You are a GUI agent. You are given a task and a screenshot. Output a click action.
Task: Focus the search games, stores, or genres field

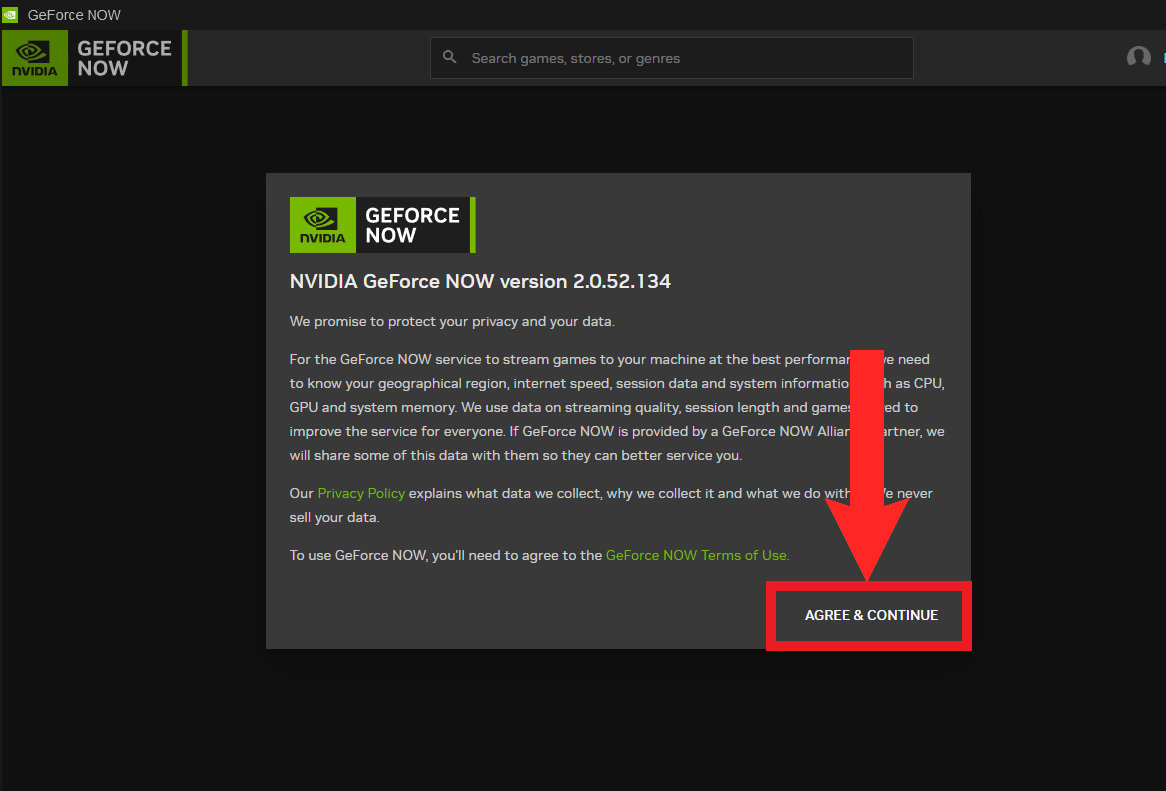click(671, 58)
